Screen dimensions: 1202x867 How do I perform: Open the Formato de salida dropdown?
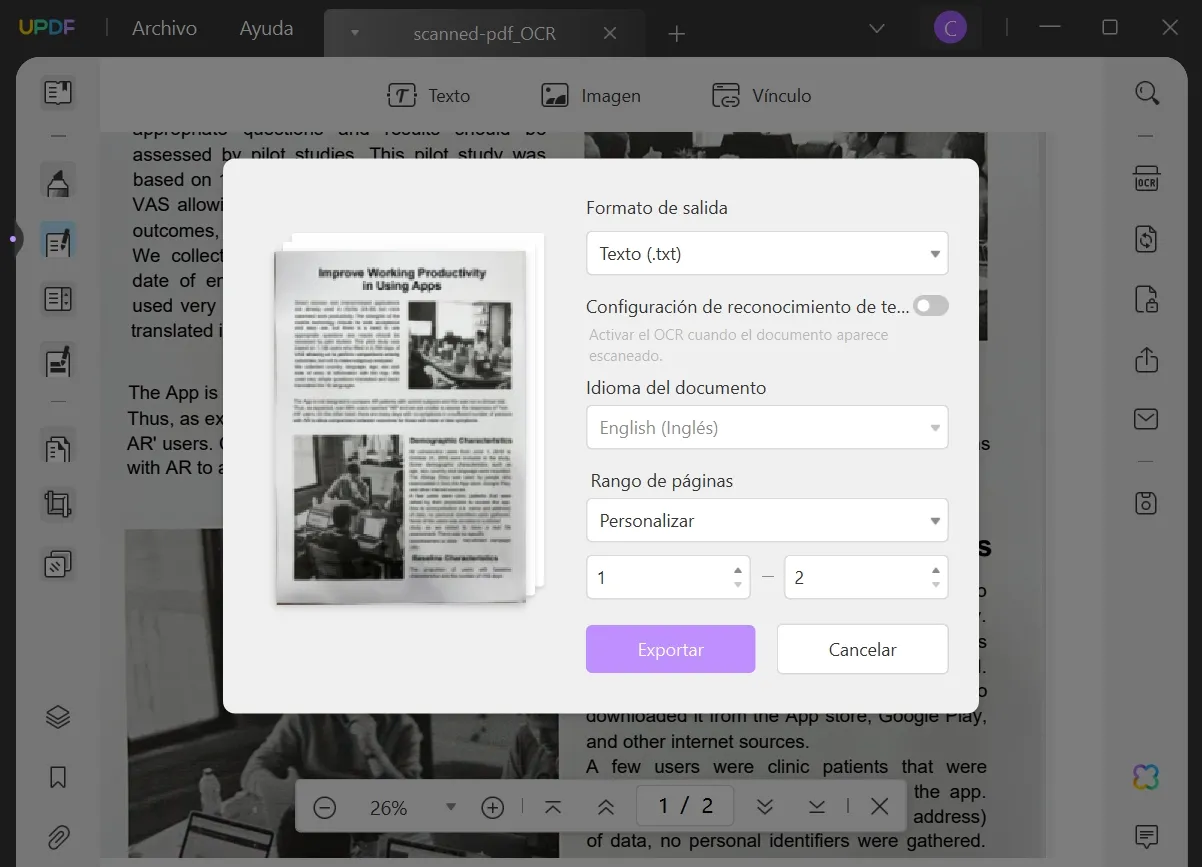pyautogui.click(x=767, y=253)
